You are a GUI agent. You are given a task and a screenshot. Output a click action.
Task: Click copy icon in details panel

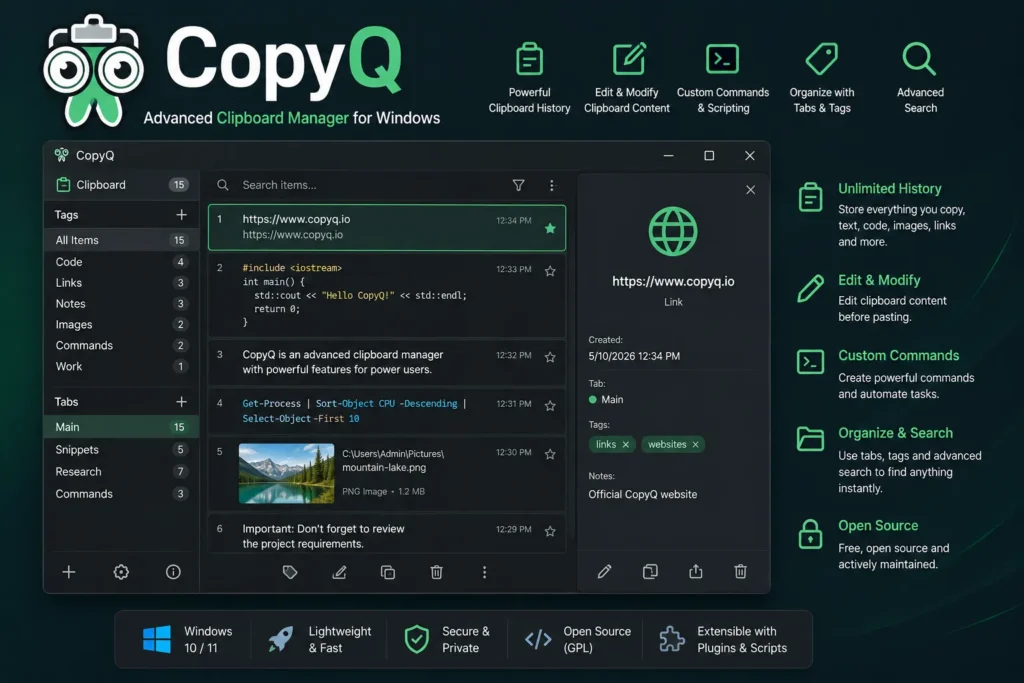pyautogui.click(x=650, y=572)
